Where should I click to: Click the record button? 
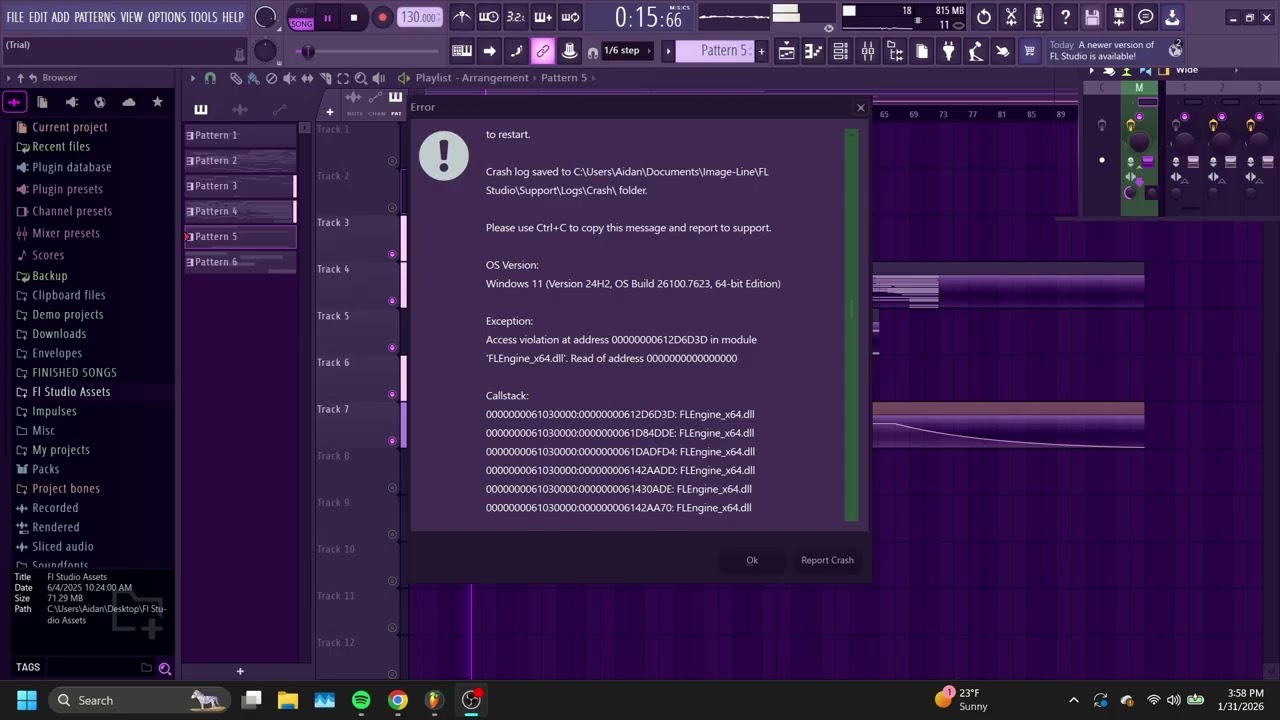(x=382, y=18)
